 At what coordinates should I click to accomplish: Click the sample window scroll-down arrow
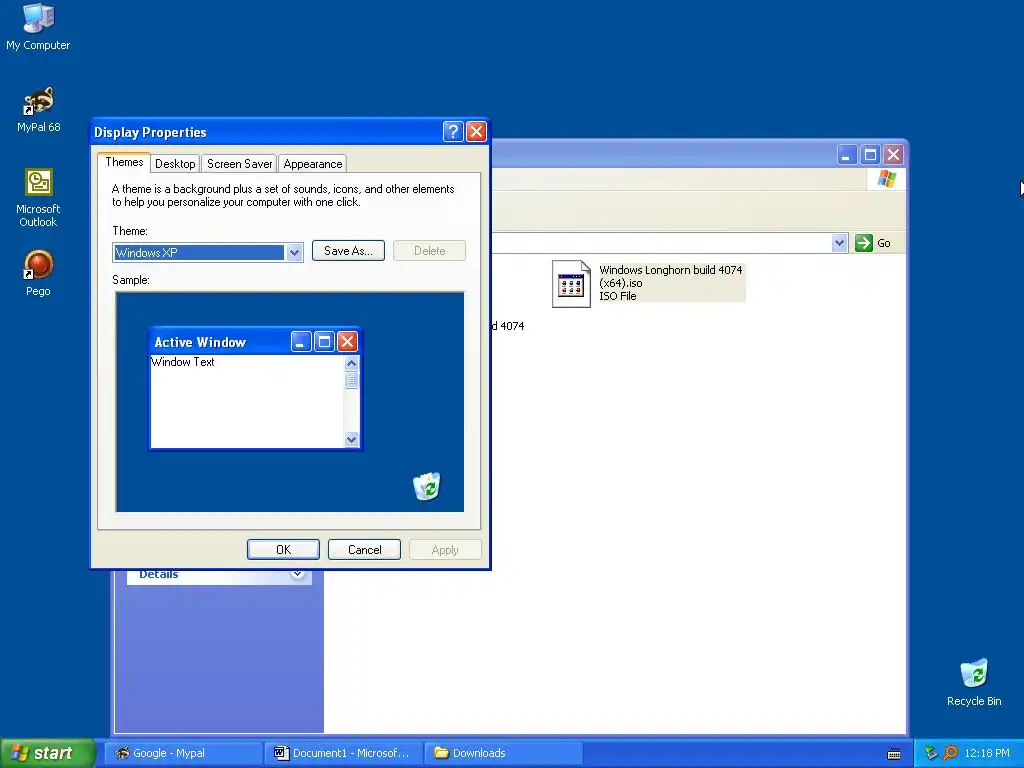351,440
